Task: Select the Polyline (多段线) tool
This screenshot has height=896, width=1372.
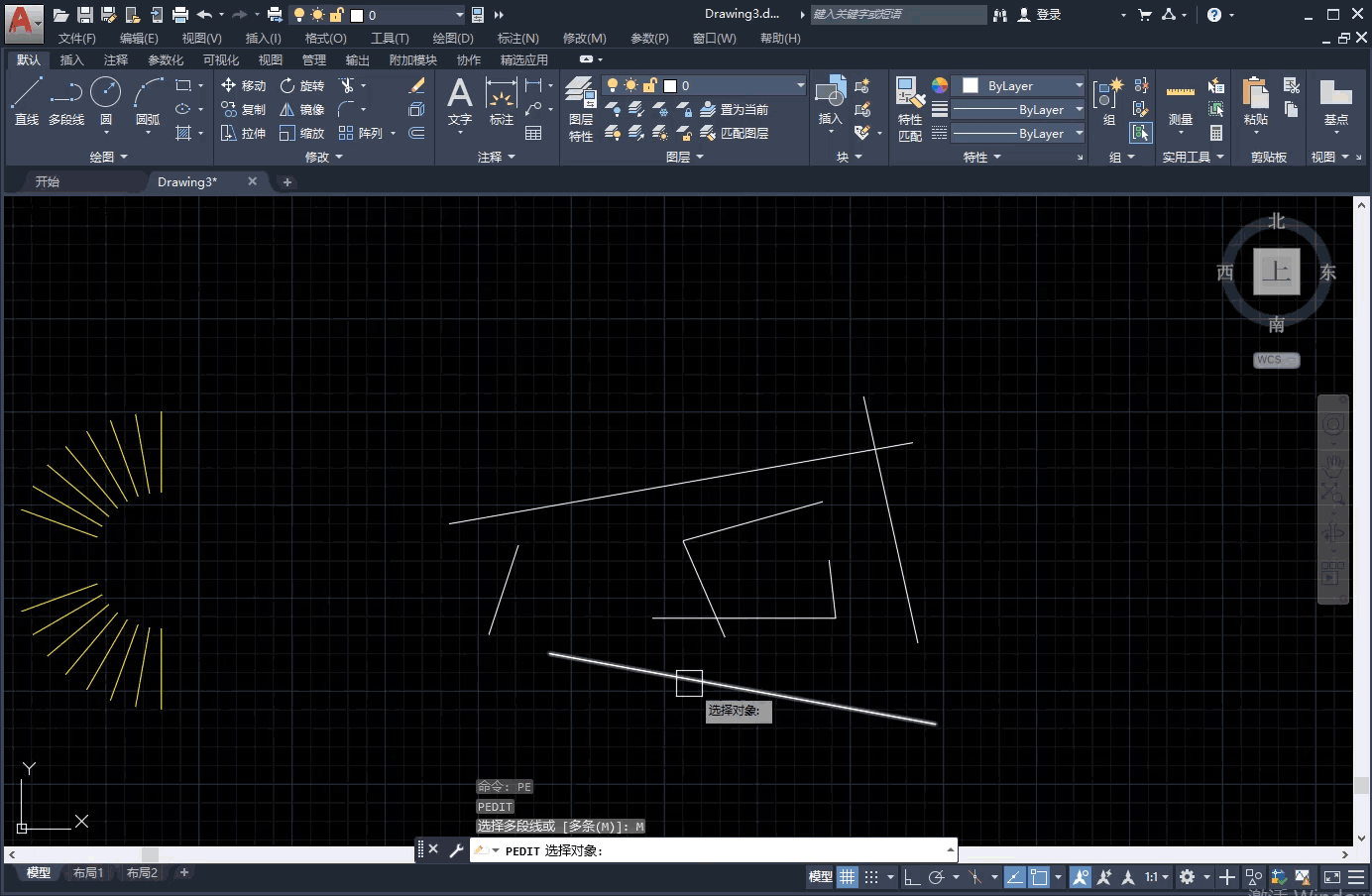Action: [66, 102]
